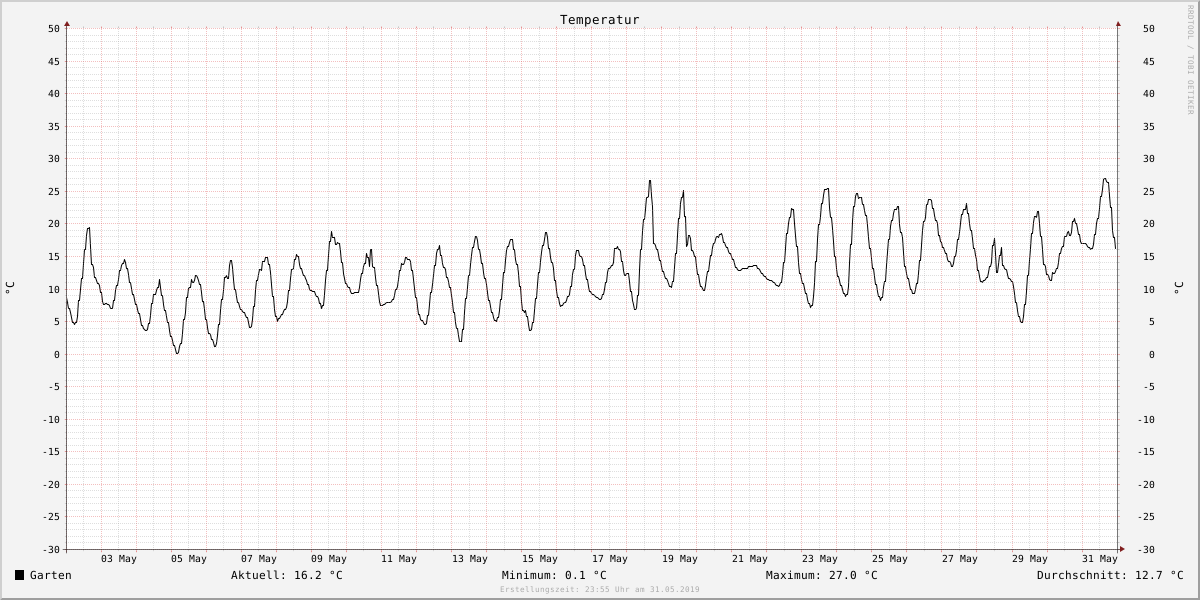Select the "29 May" date label
Screen dimensions: 1200x600
[1030, 559]
